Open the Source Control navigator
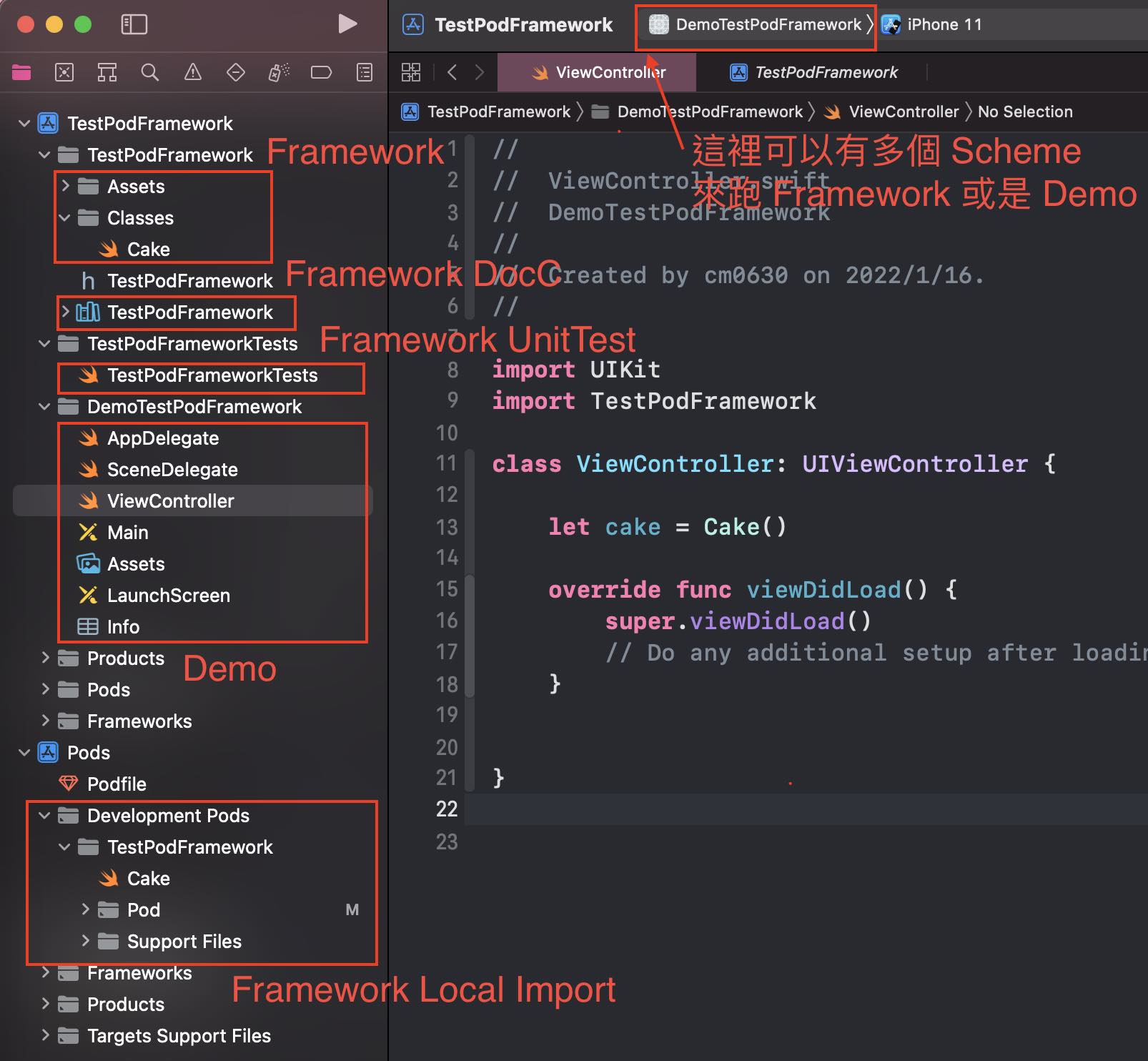1148x1061 pixels. point(64,72)
